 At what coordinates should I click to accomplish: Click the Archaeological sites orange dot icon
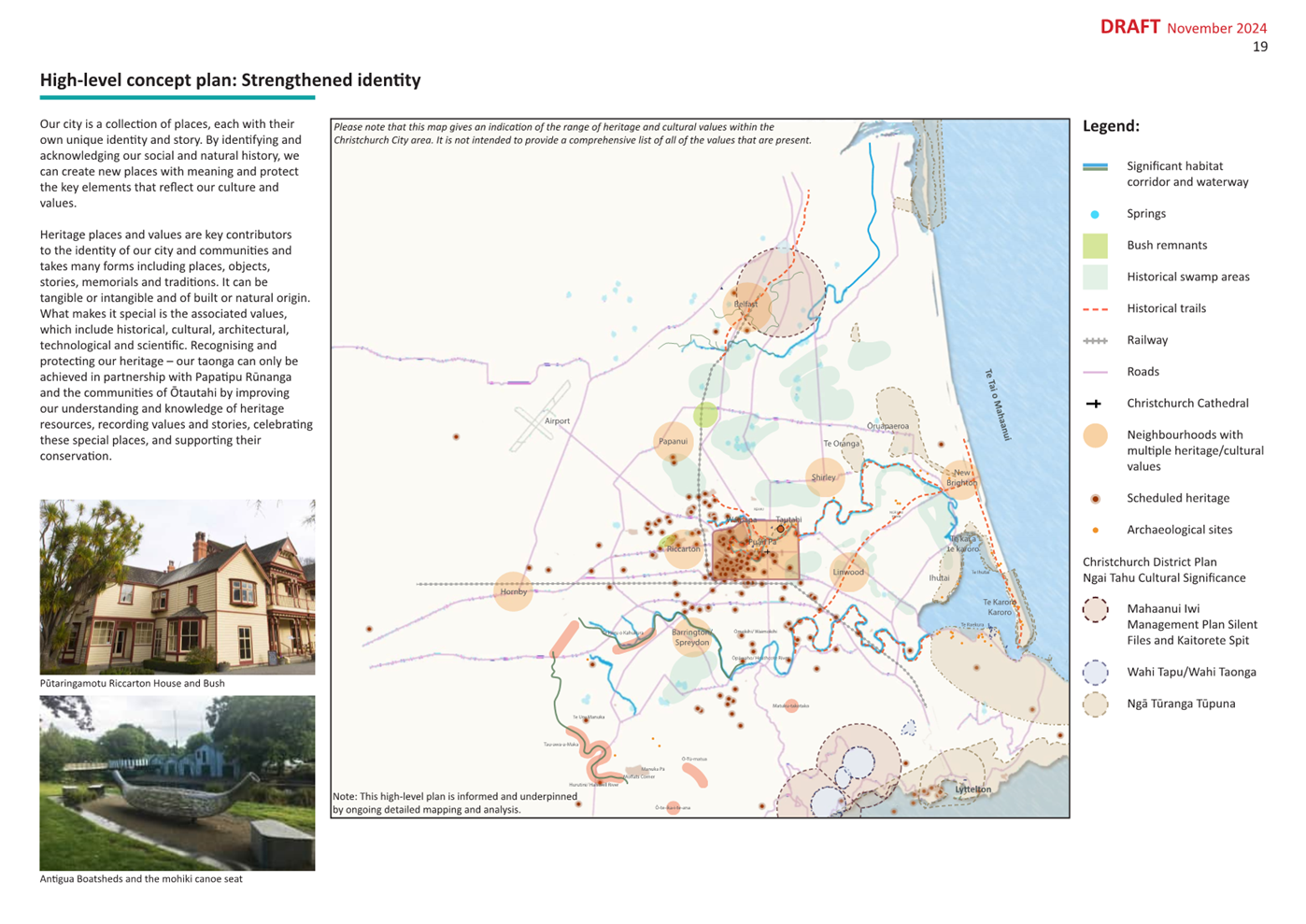(1095, 530)
